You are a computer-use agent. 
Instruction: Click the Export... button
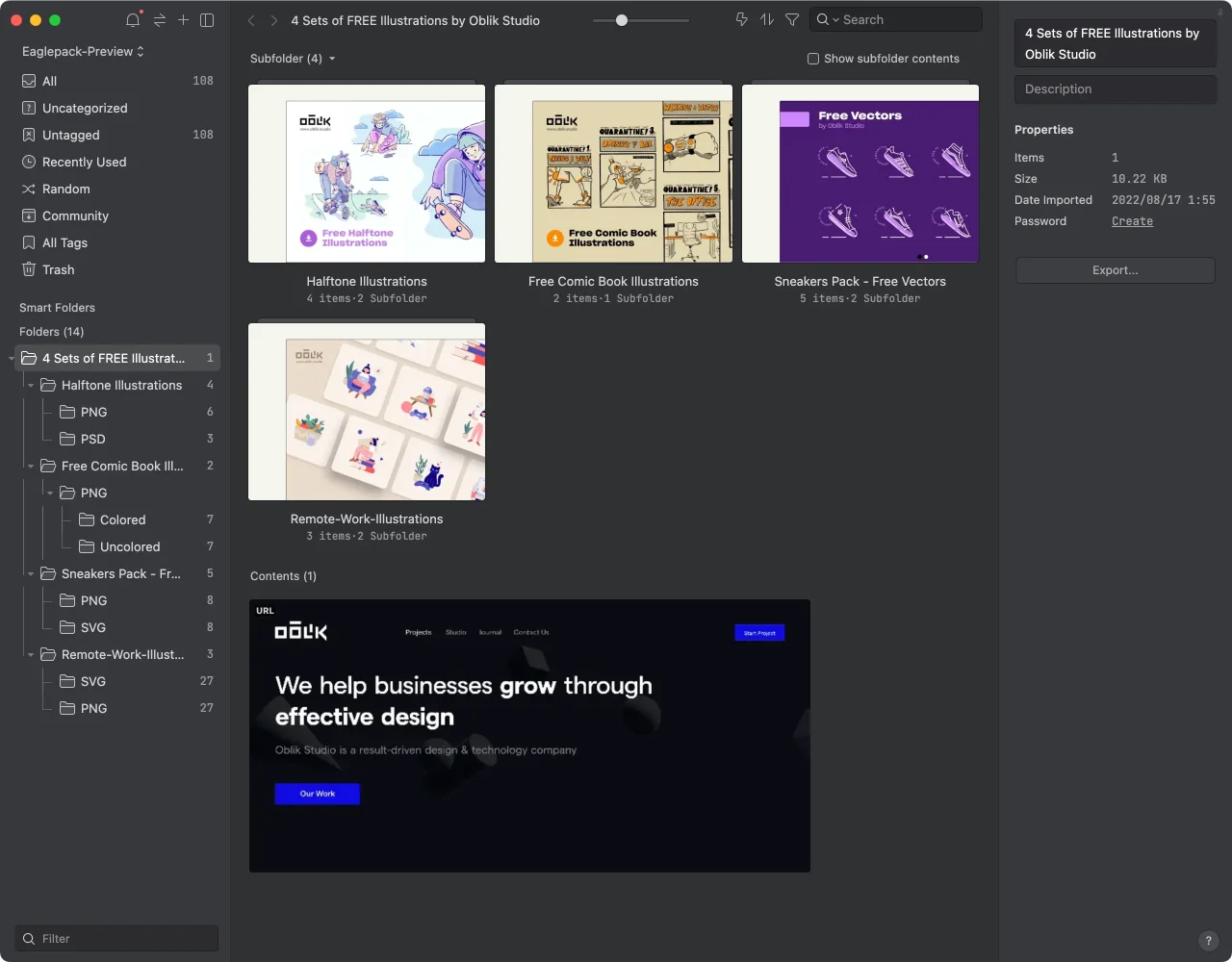pyautogui.click(x=1115, y=270)
